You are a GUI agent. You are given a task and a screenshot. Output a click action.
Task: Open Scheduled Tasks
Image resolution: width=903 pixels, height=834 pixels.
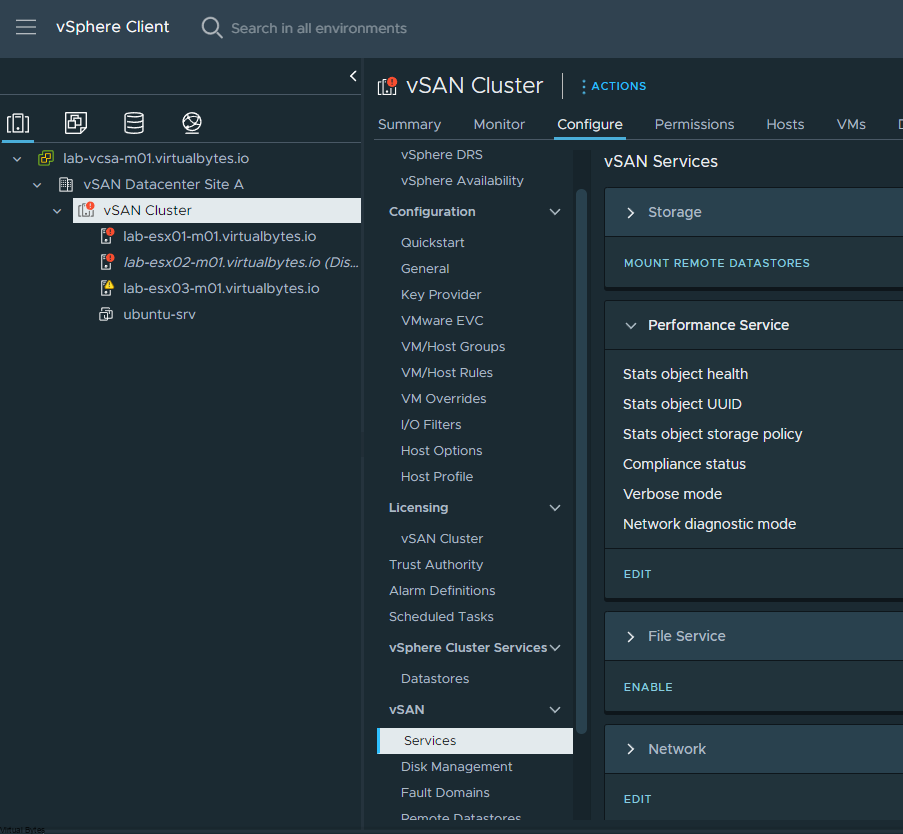441,616
